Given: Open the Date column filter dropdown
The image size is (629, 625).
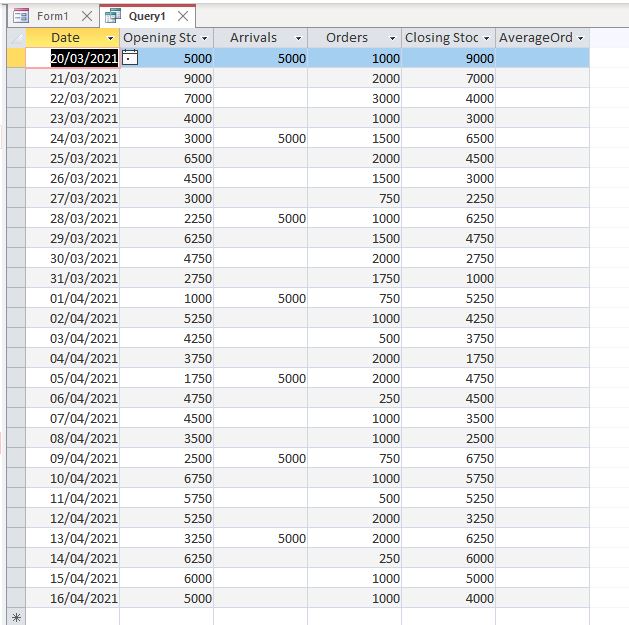Looking at the screenshot, I should [x=110, y=38].
